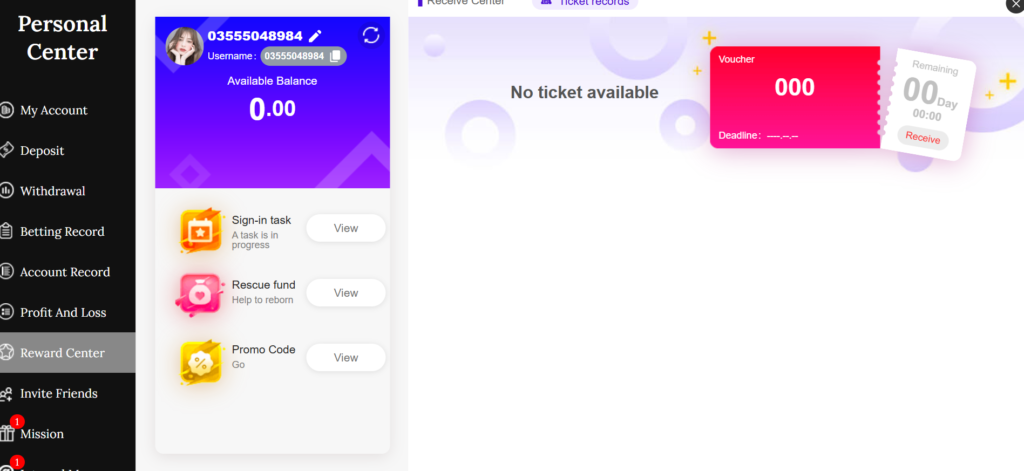
Task: Refresh the available balance
Action: (371, 36)
